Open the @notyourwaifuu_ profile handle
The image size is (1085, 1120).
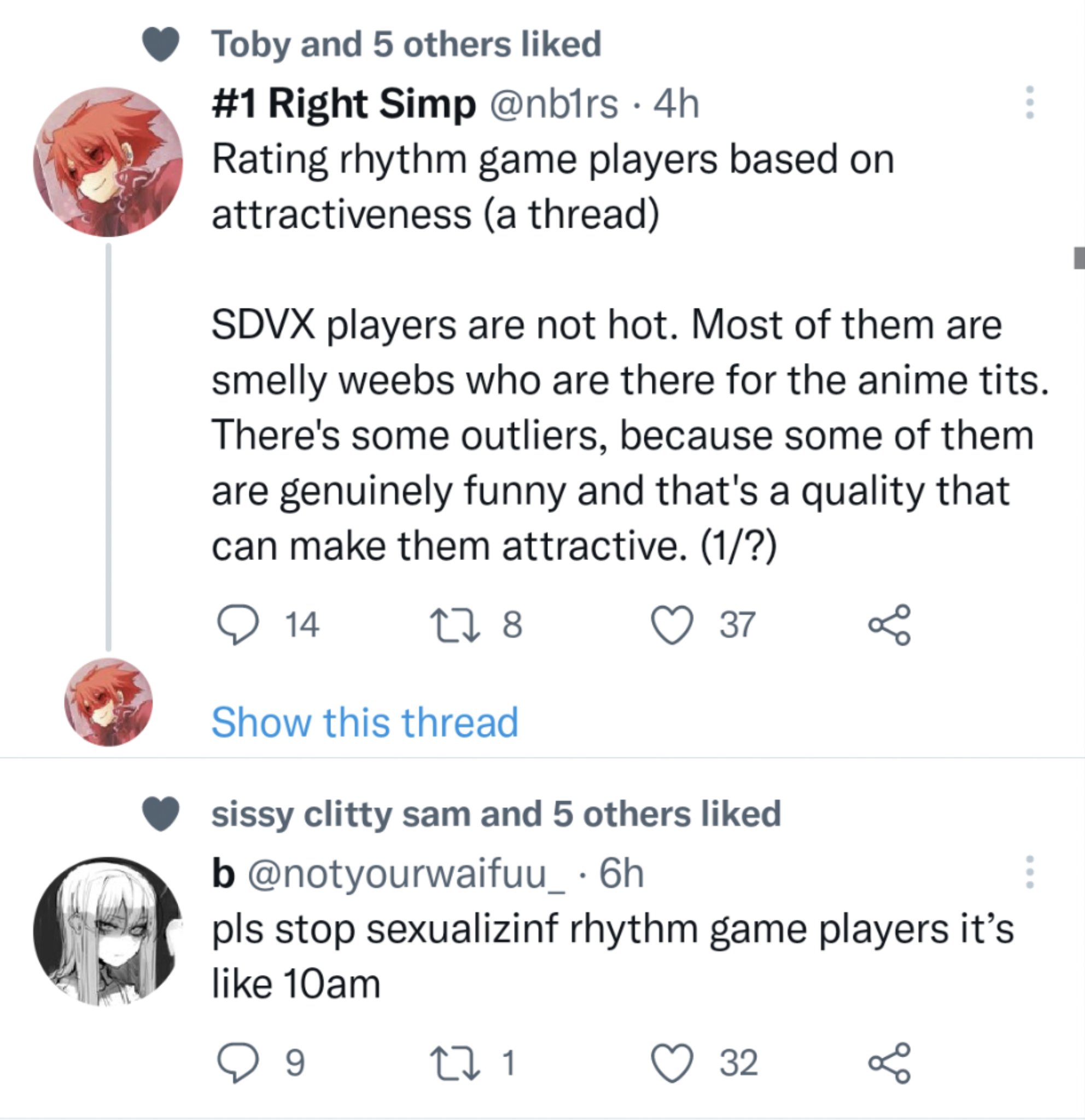[x=406, y=873]
